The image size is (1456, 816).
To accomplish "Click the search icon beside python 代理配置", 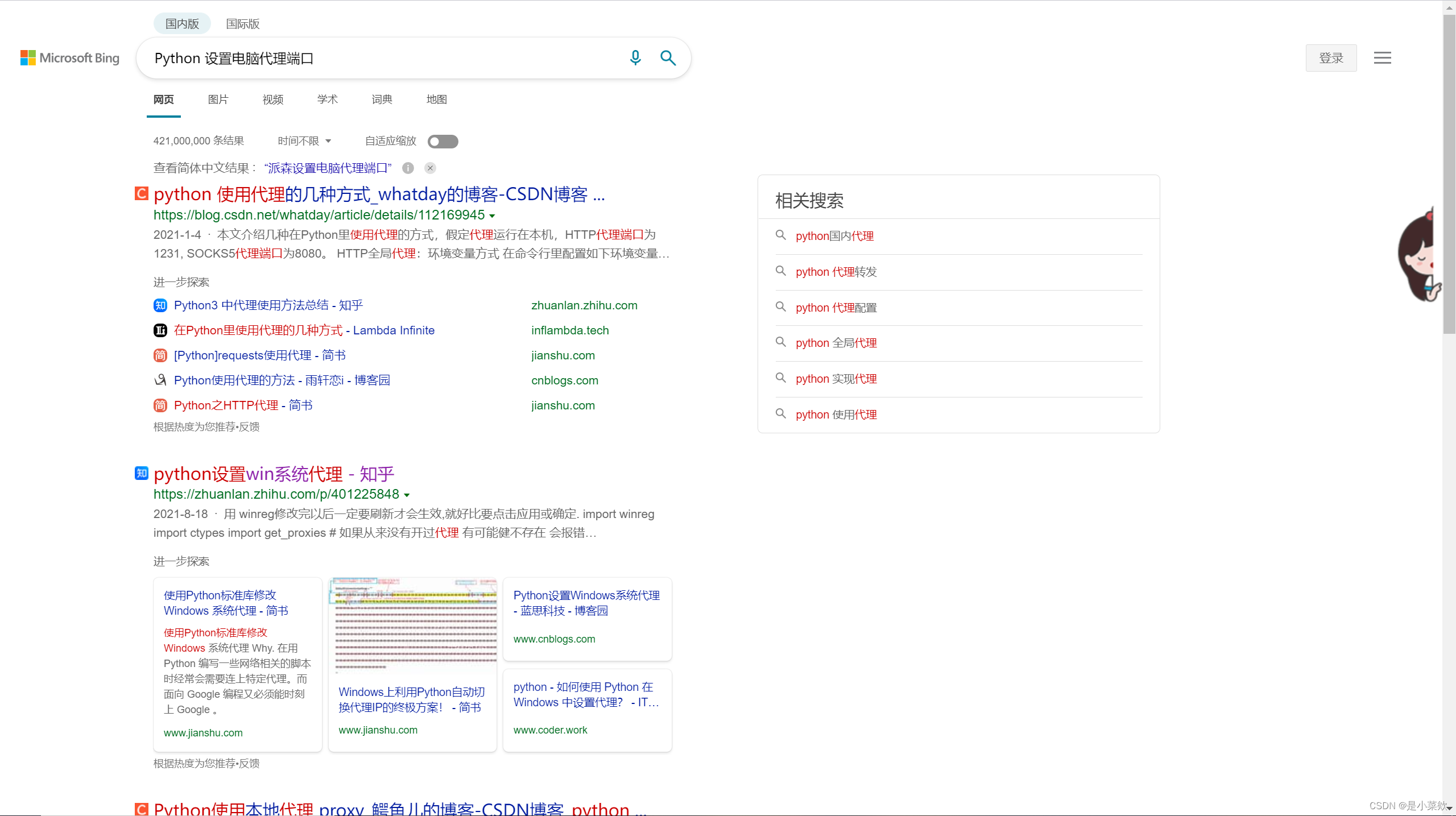I will pos(781,306).
